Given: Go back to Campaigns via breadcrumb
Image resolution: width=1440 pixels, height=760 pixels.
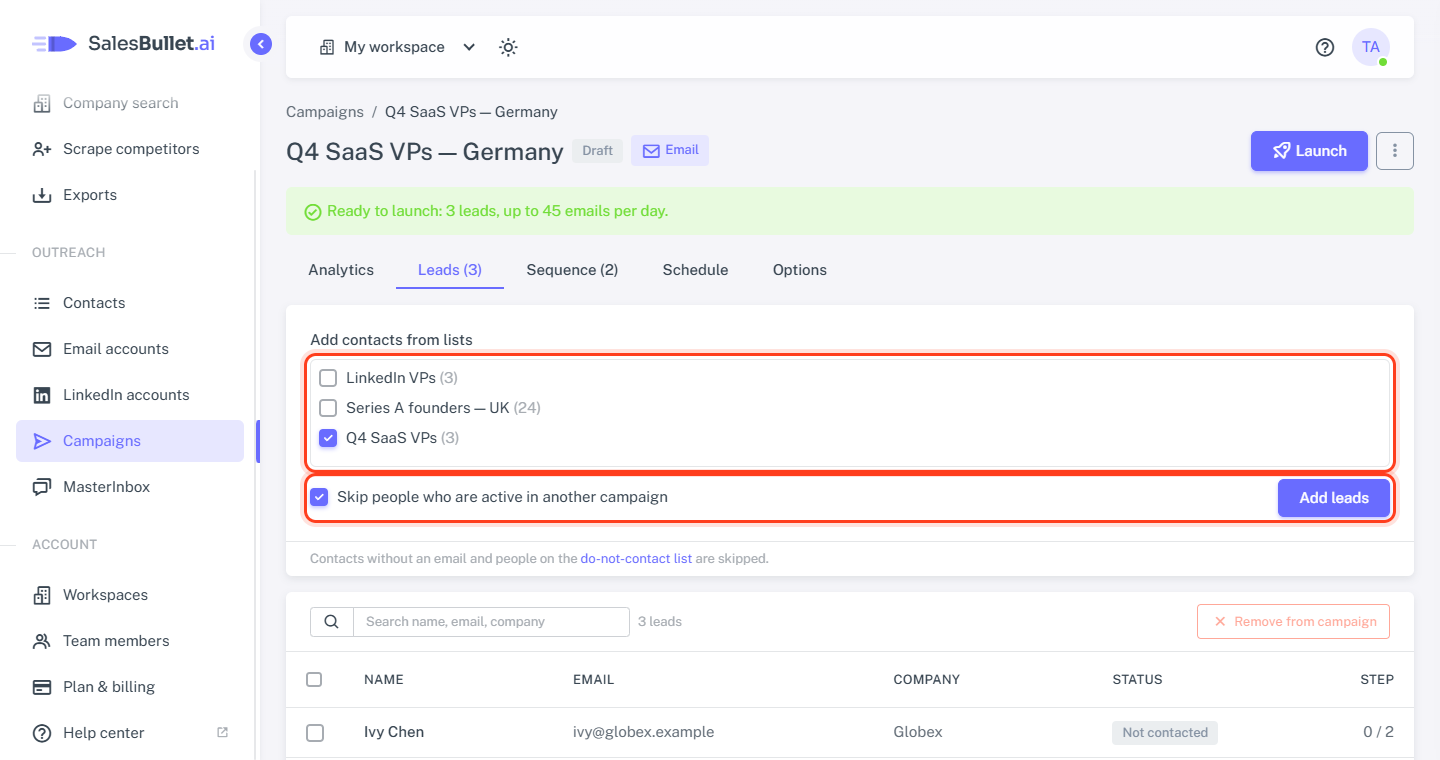Looking at the screenshot, I should point(325,112).
